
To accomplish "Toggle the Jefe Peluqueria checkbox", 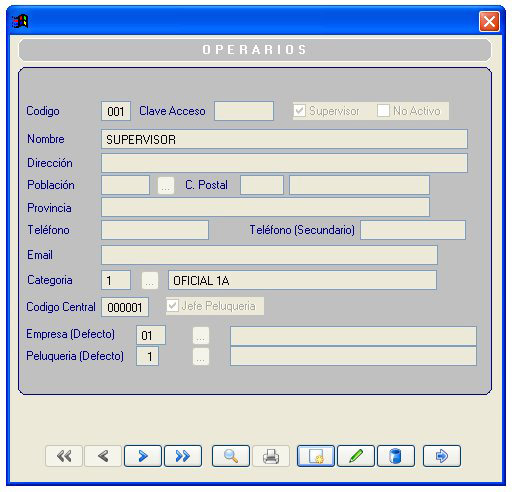I will point(172,306).
